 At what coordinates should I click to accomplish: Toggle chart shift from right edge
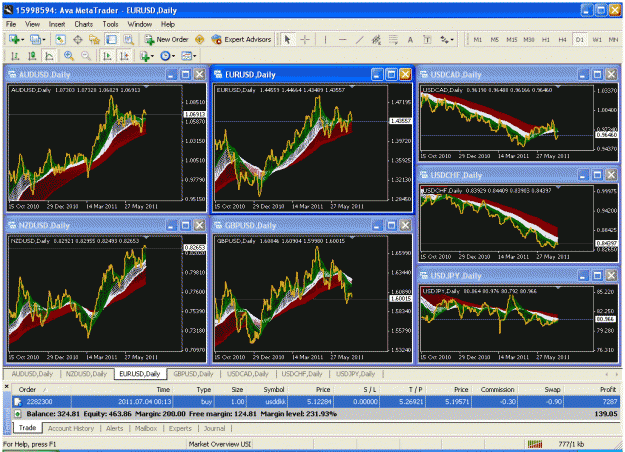(124, 56)
